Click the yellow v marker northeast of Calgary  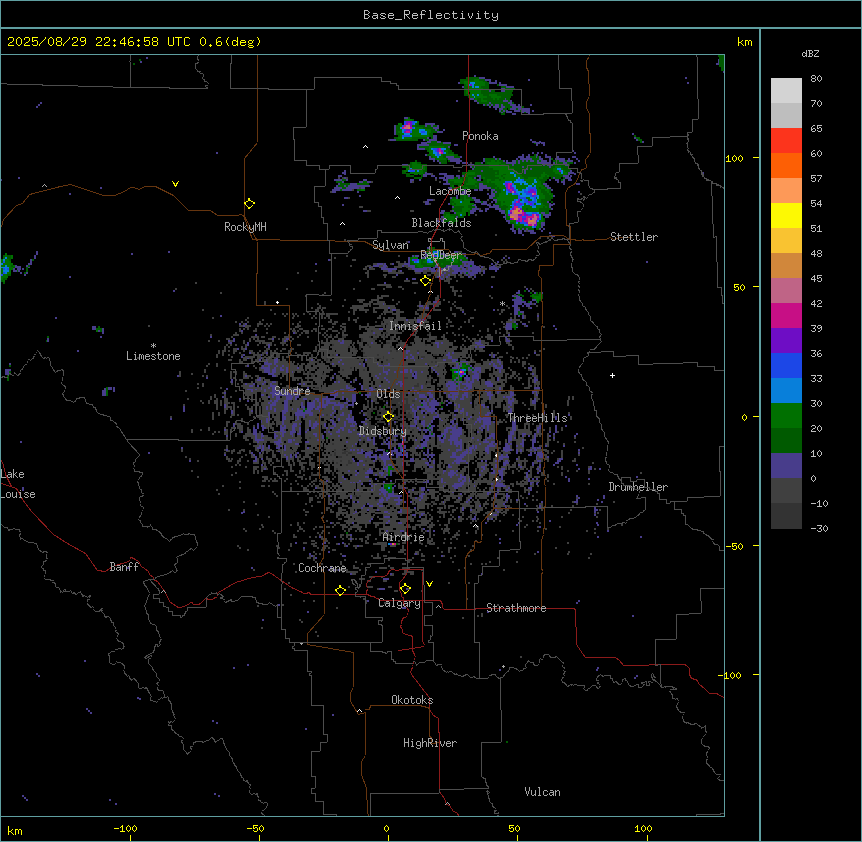[429, 584]
